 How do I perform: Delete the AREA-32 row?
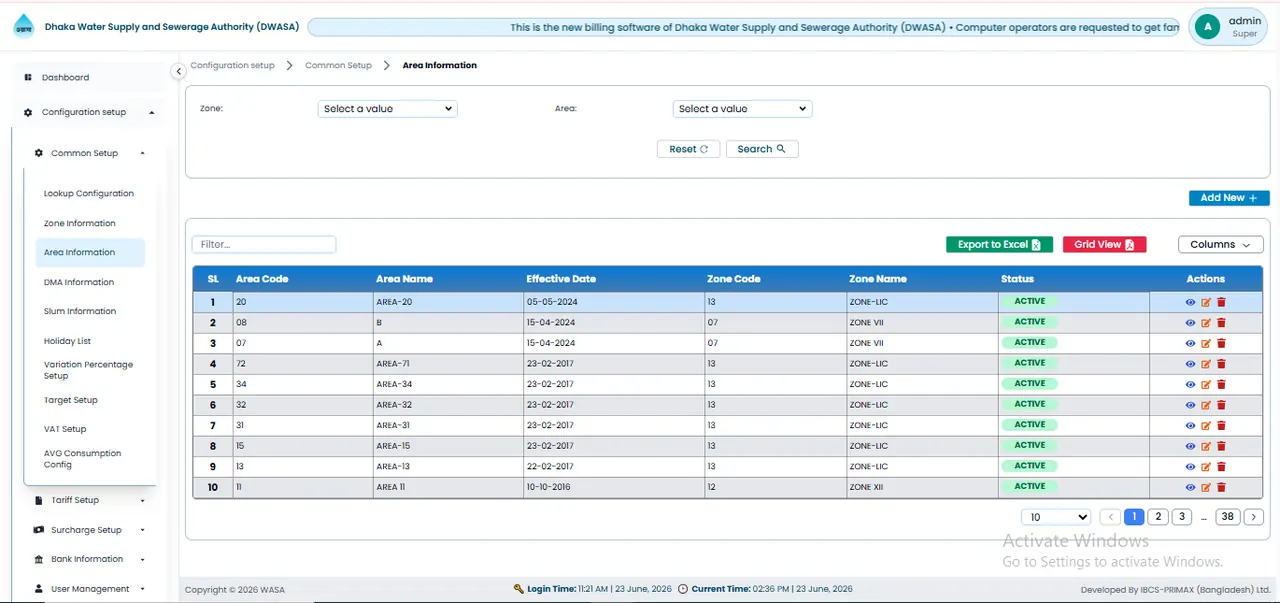1221,405
